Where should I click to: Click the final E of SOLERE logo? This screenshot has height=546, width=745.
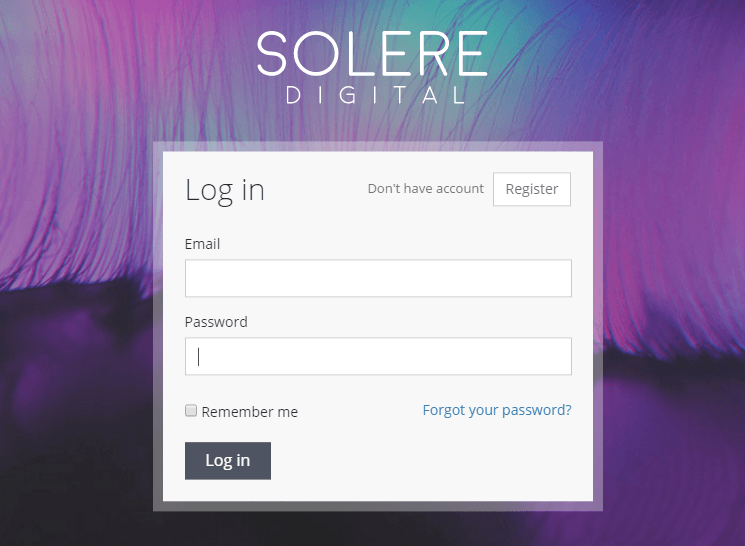pos(473,54)
